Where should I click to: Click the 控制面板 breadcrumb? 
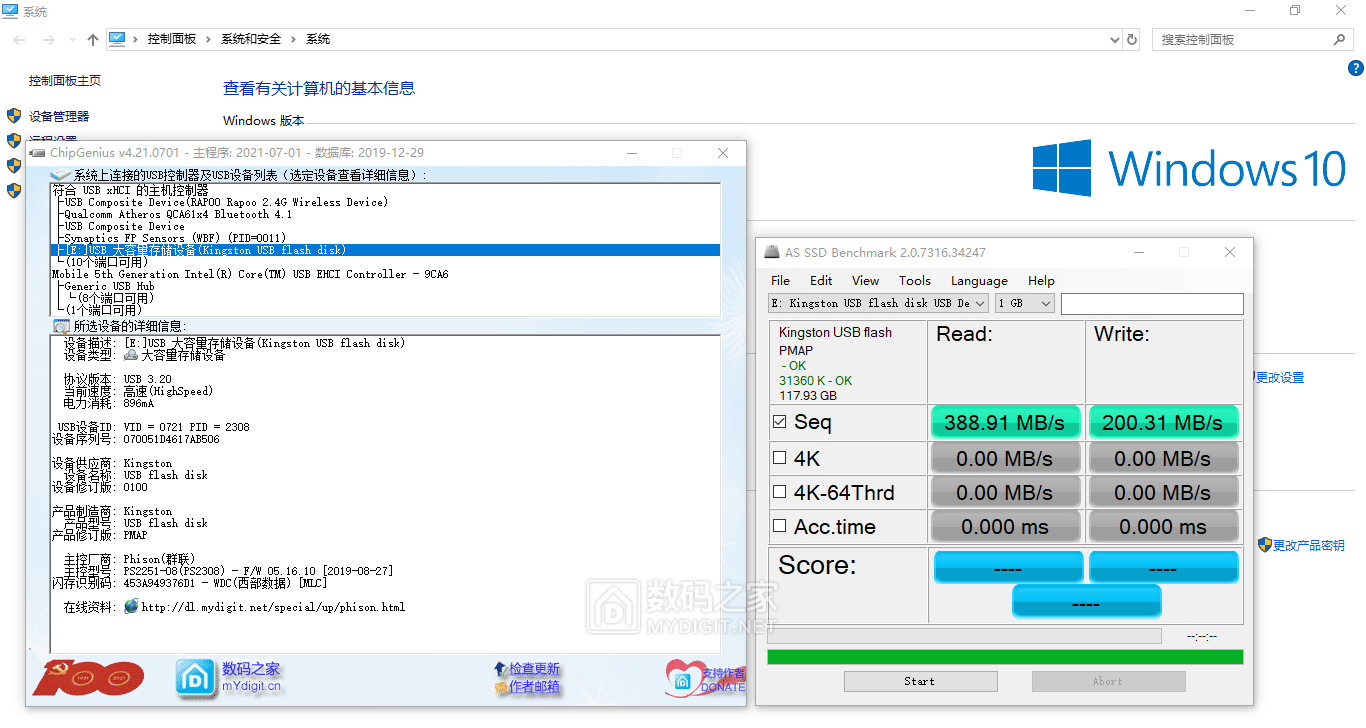click(x=172, y=39)
